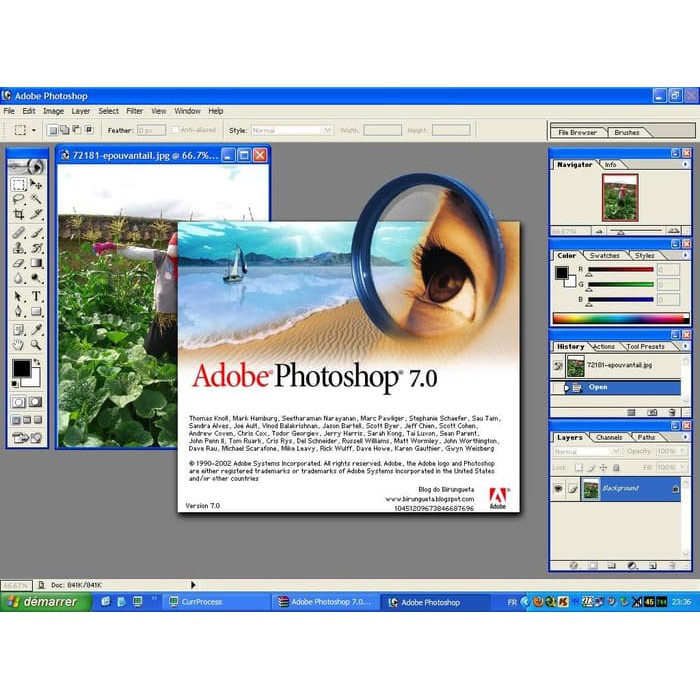
Task: Click the démarrer Start button
Action: click(x=46, y=602)
